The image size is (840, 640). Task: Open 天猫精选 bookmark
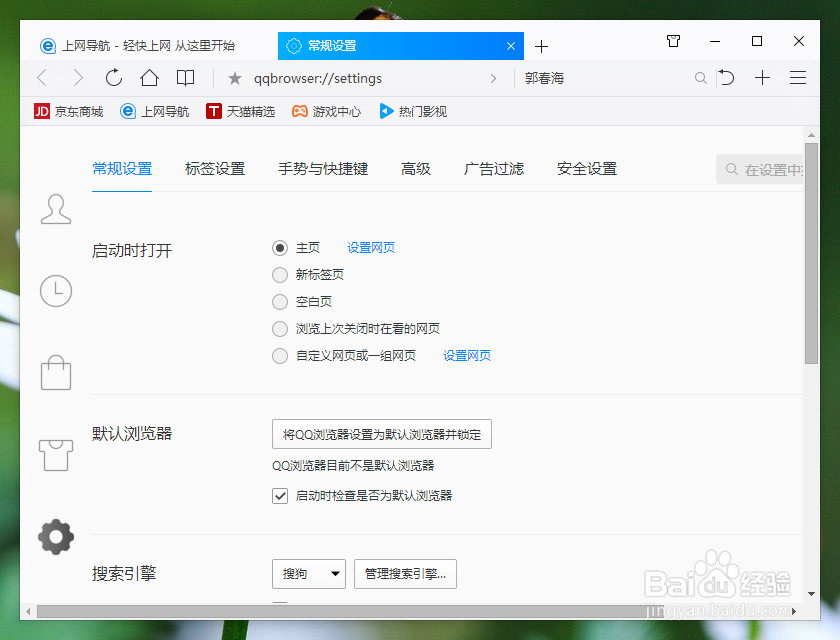240,111
